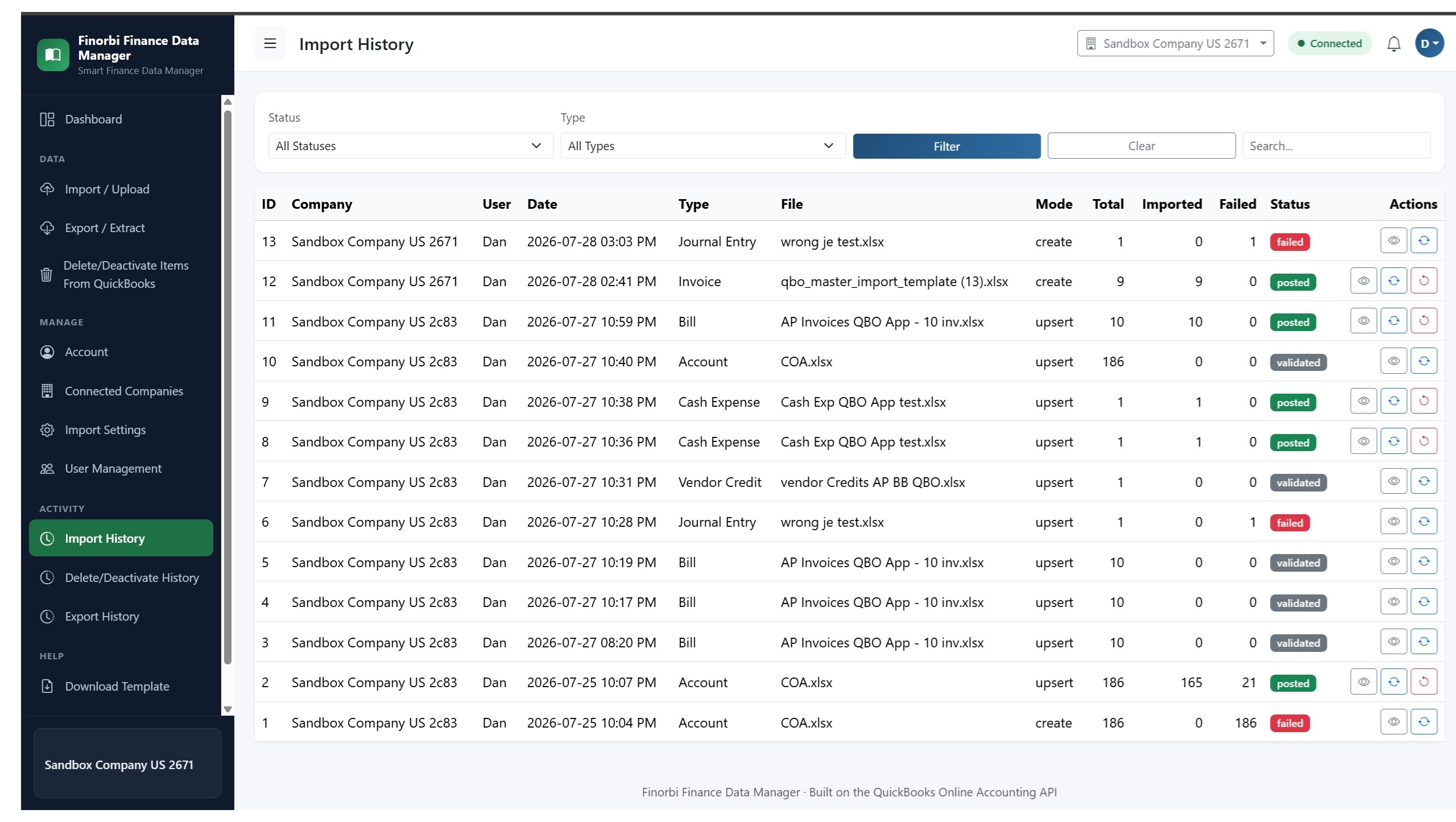
Task: Rollback import ID 11 with red icon
Action: (1424, 321)
